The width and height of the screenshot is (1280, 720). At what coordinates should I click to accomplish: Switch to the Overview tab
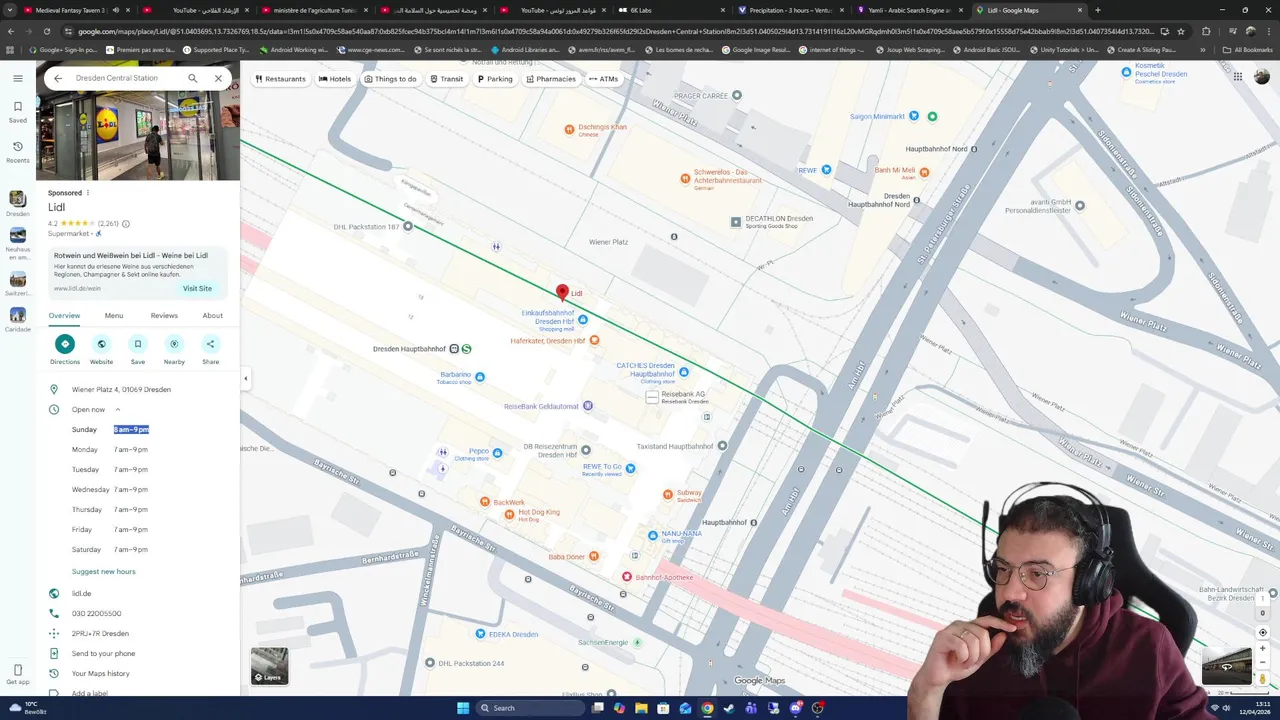click(64, 315)
